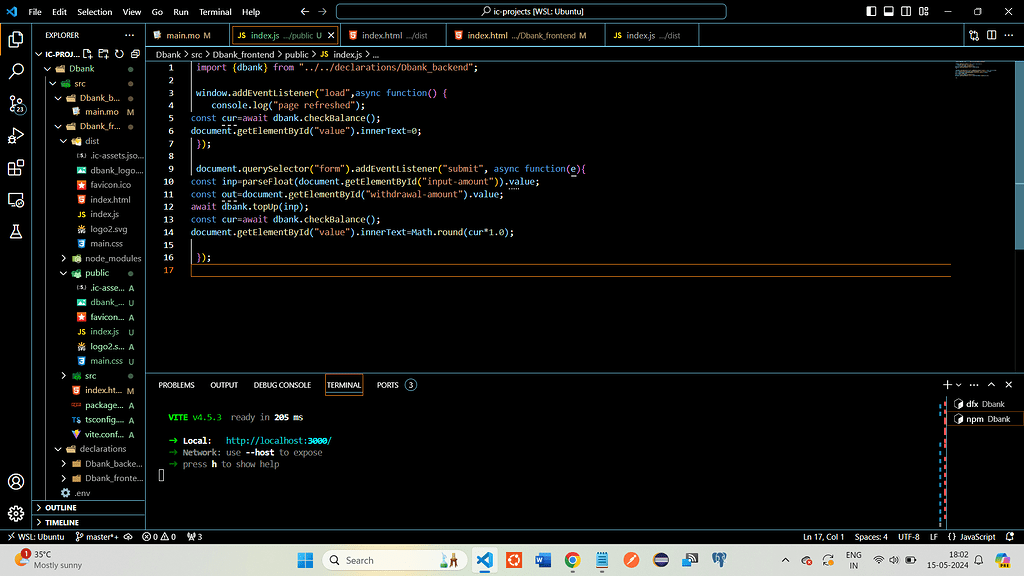
Task: Click Ln 17, Col 1 position
Action: (x=824, y=537)
